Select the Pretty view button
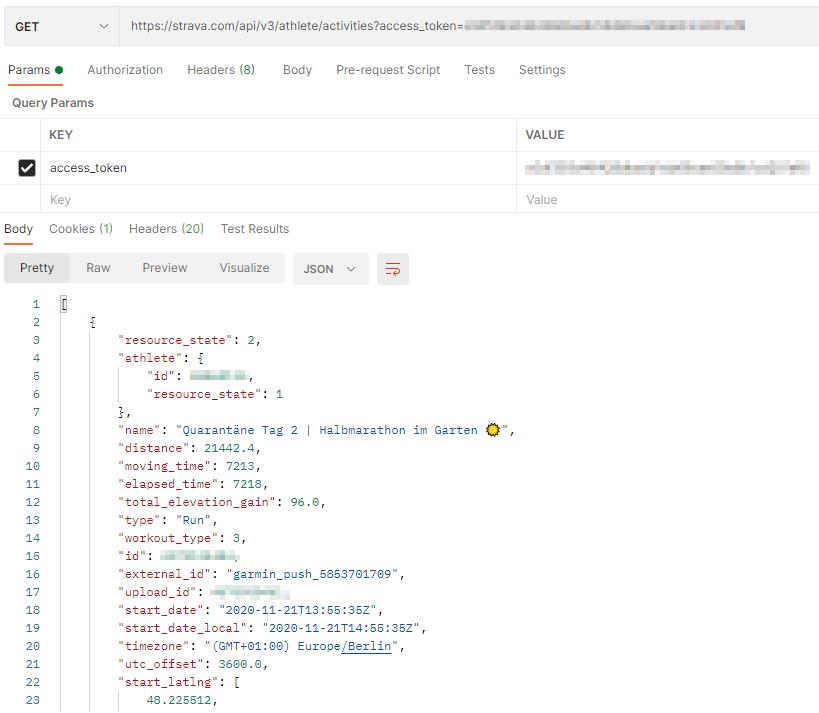This screenshot has width=819, height=713. [37, 268]
